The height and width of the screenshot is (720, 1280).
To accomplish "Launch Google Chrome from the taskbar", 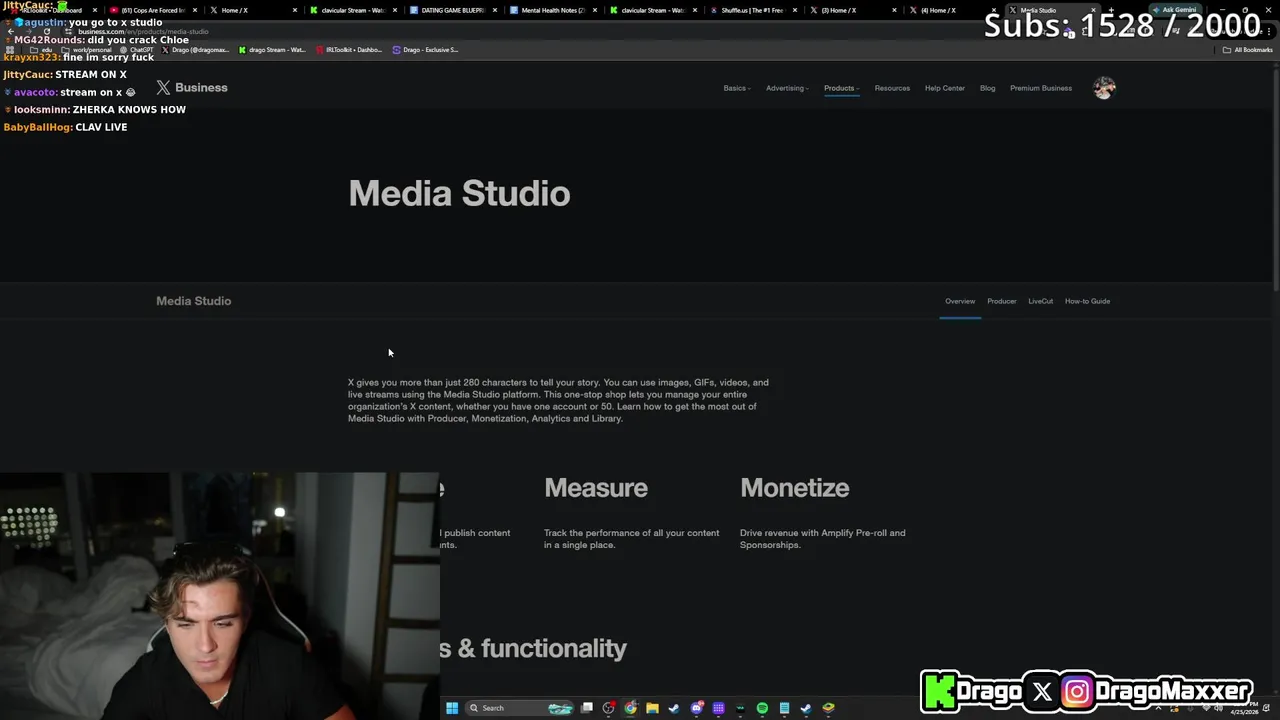I will (x=630, y=708).
